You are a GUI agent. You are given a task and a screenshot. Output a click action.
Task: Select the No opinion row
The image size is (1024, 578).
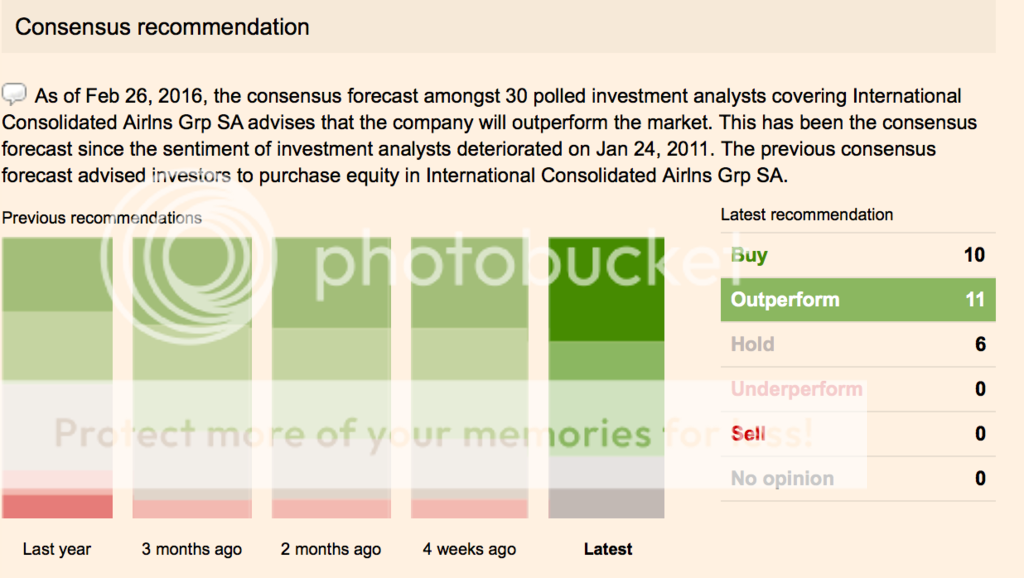point(857,478)
